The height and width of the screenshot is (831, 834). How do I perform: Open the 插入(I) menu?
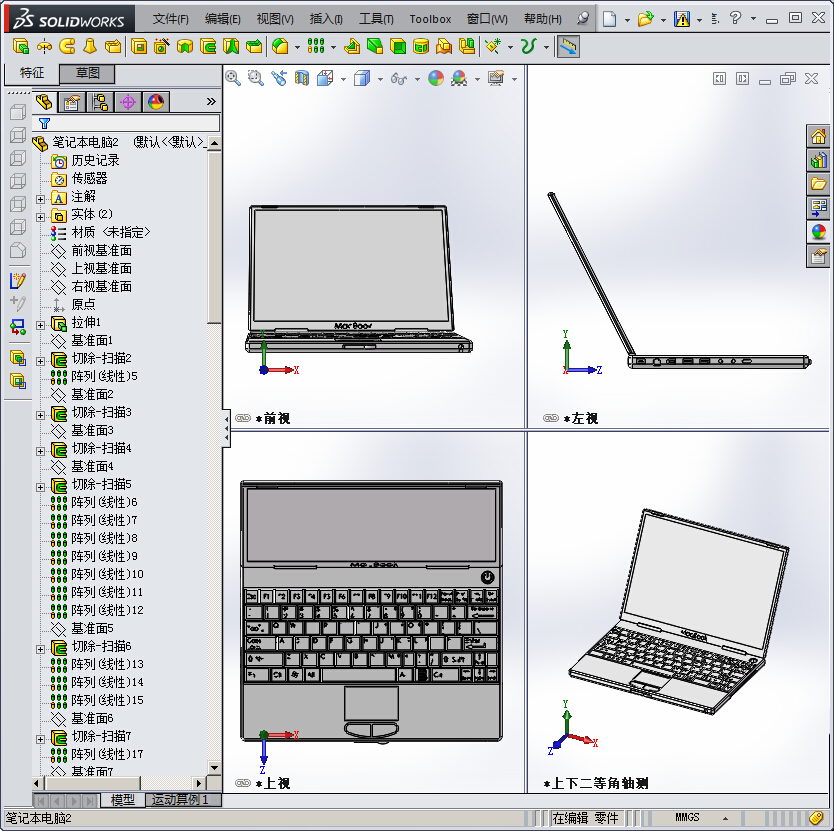(x=325, y=18)
